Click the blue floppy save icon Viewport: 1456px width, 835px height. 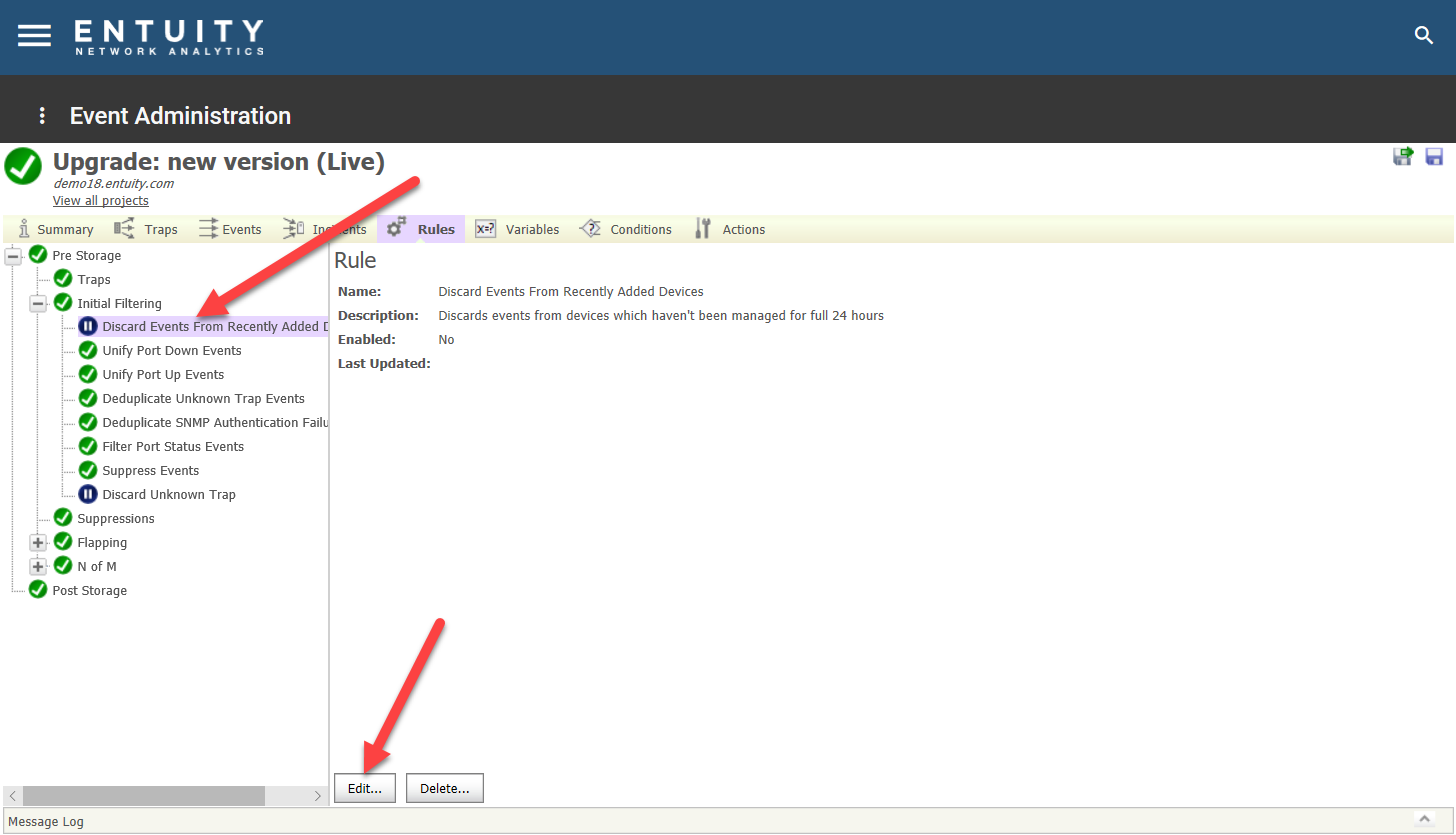pos(1434,156)
